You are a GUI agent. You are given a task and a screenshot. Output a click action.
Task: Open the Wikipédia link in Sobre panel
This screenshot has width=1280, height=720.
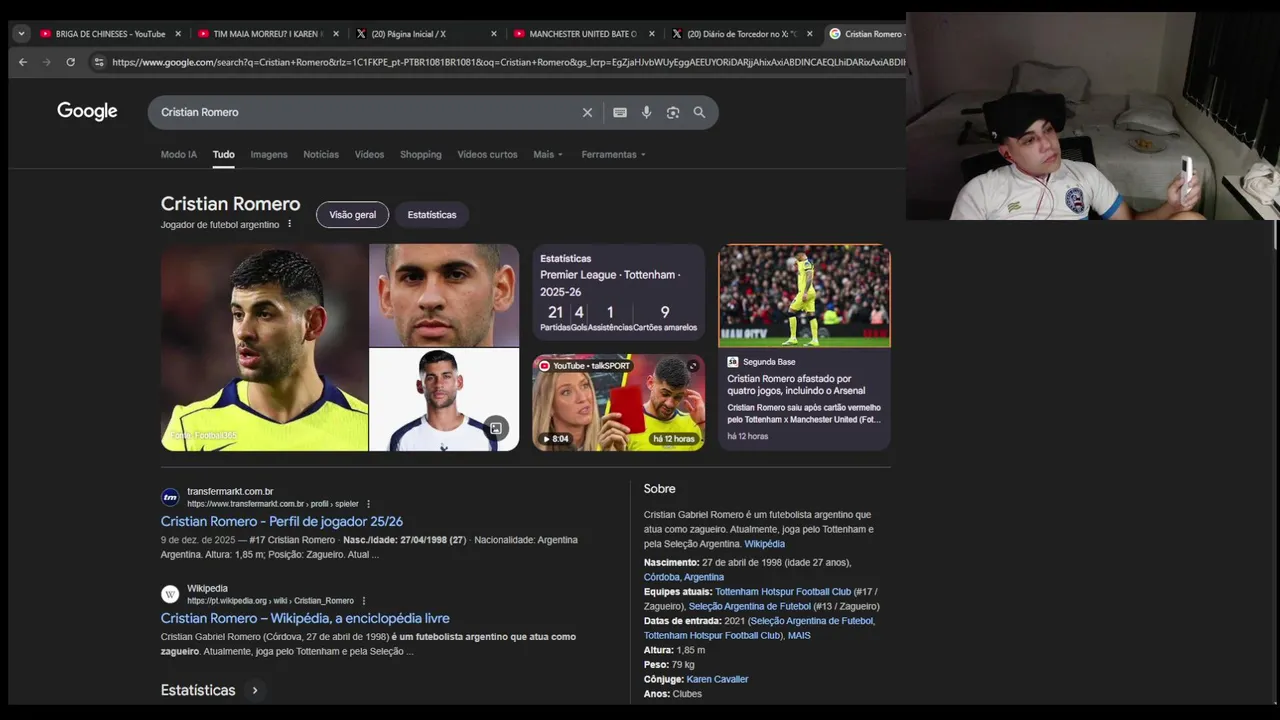(764, 544)
